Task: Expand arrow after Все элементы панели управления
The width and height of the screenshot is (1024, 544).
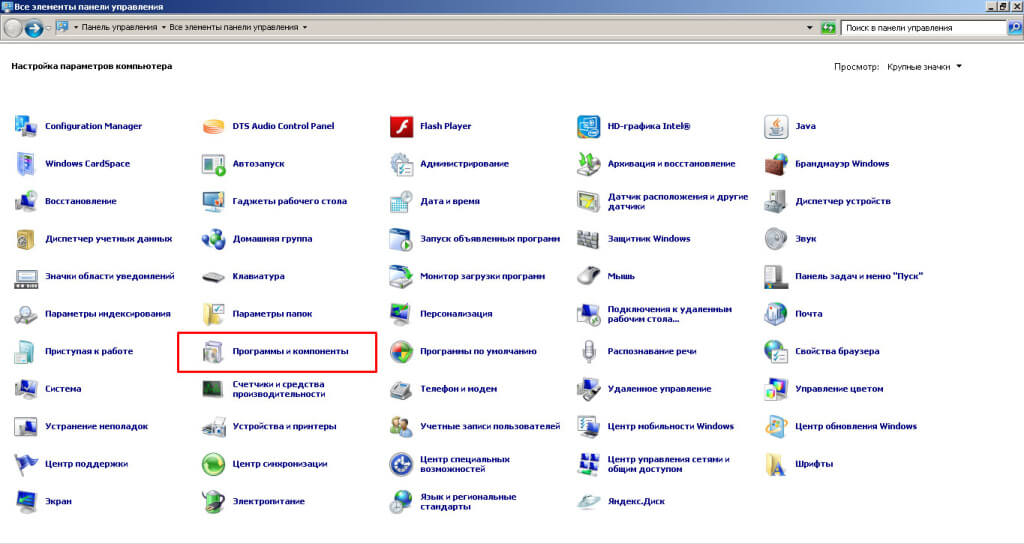Action: tap(304, 27)
